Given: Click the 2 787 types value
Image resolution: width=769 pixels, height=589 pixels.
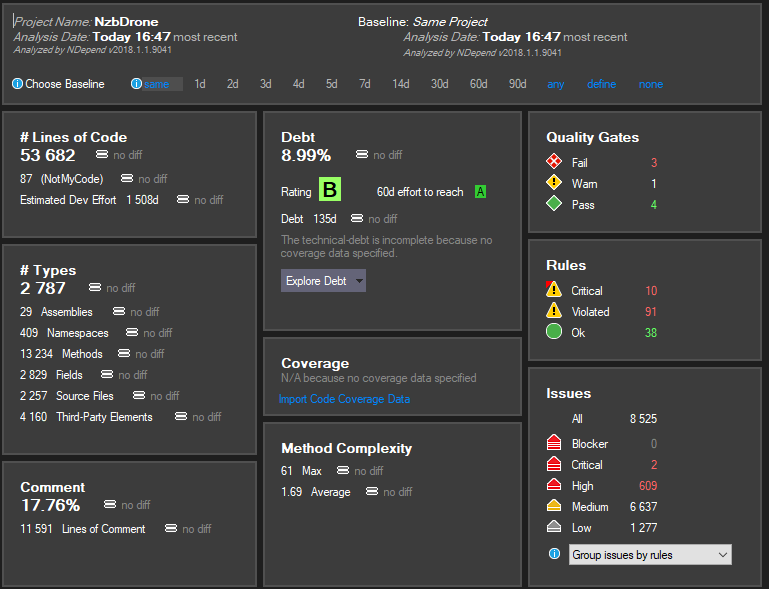Looking at the screenshot, I should [43, 288].
